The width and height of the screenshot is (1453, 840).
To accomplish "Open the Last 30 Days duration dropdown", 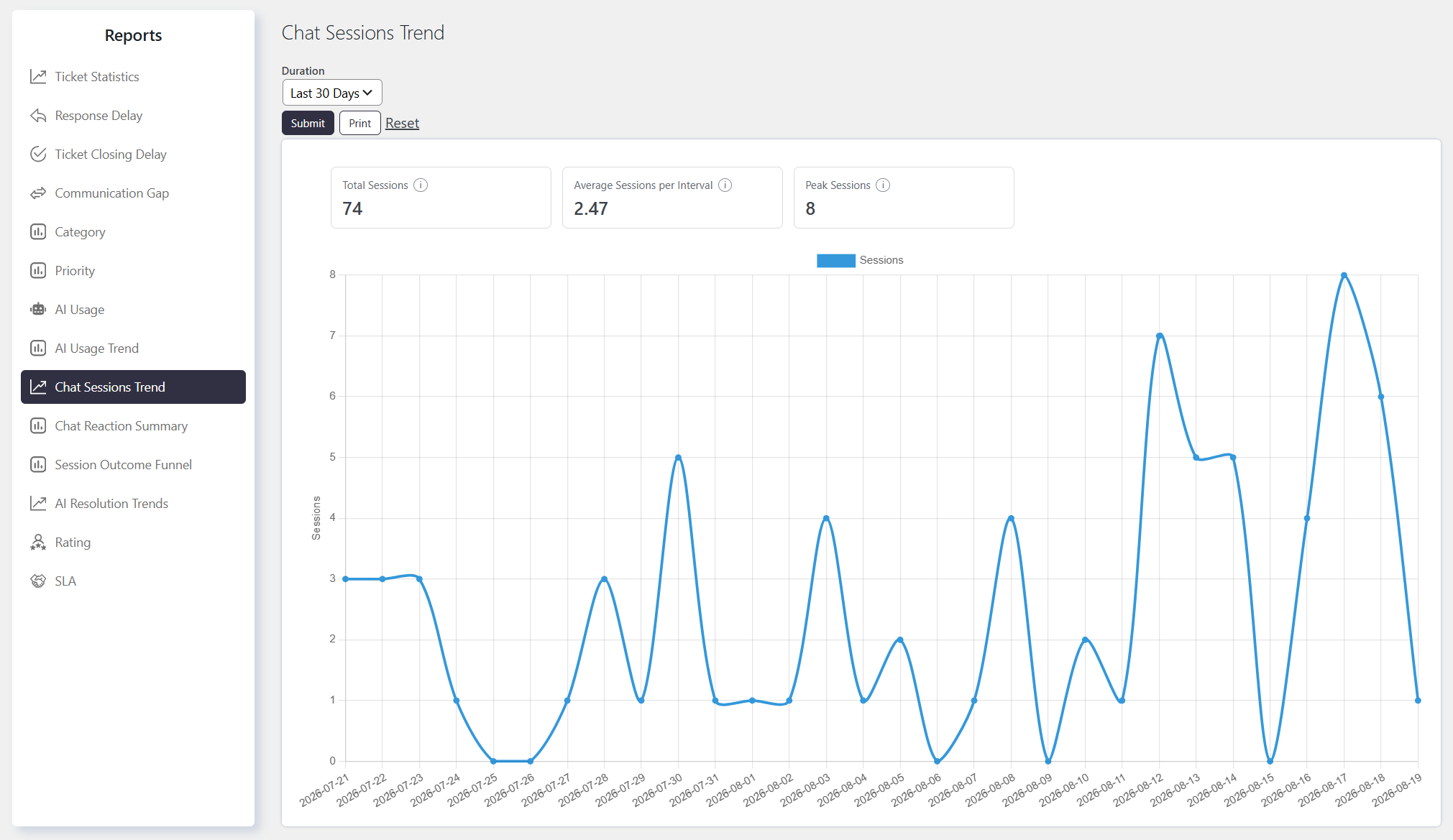I will pyautogui.click(x=332, y=93).
